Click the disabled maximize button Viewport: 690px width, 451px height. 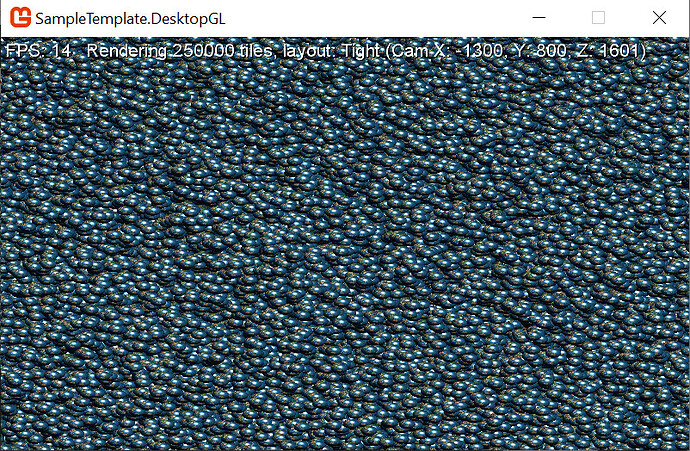[x=598, y=18]
